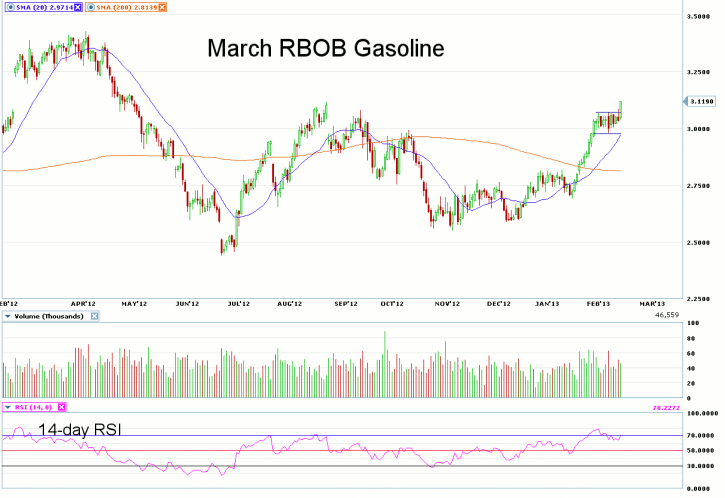Toggle SMA (200) radio icon
Viewport: 725px width, 498px height.
[x=92, y=7]
